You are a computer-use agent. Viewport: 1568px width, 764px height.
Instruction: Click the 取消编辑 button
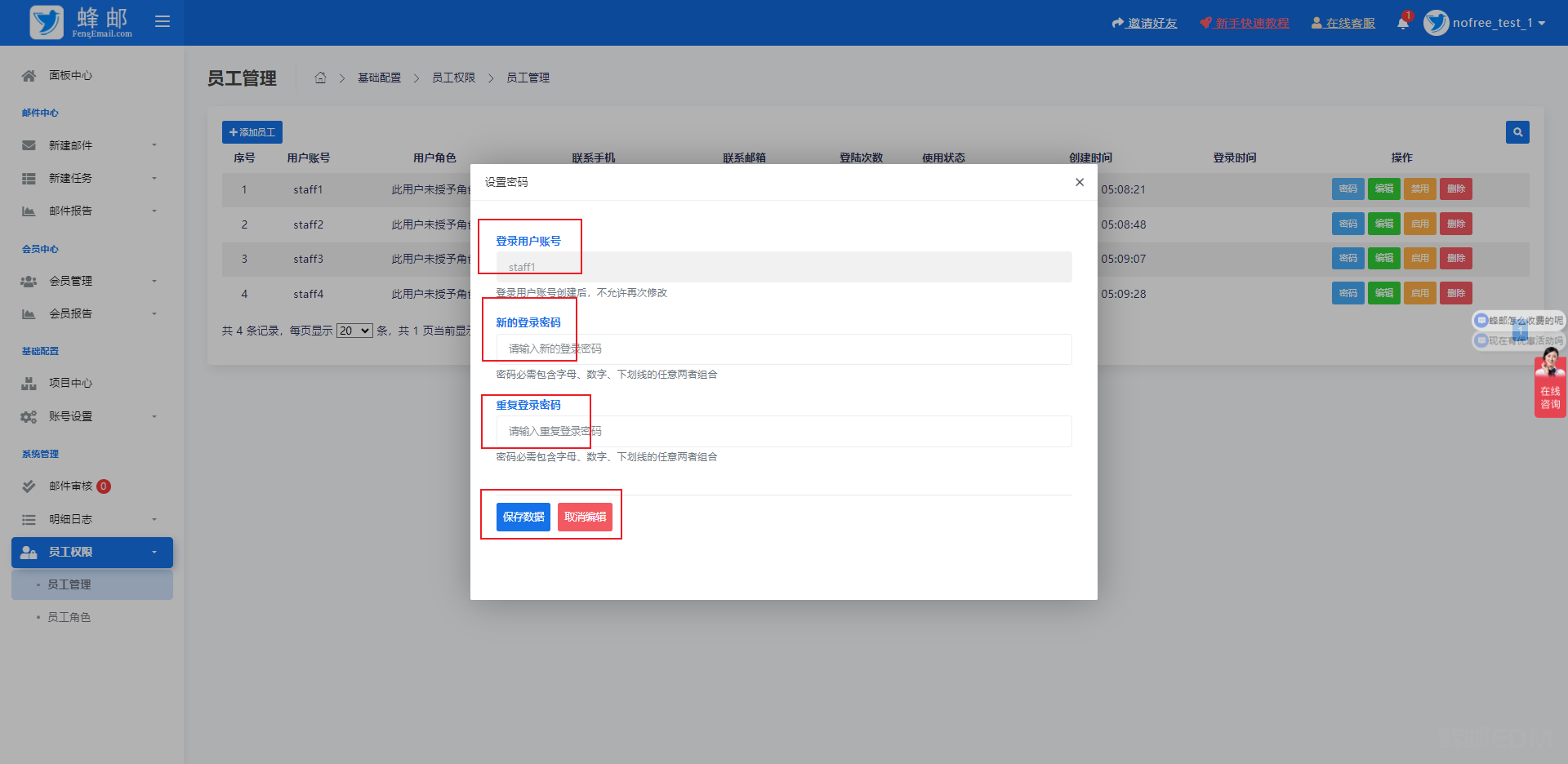pos(585,517)
